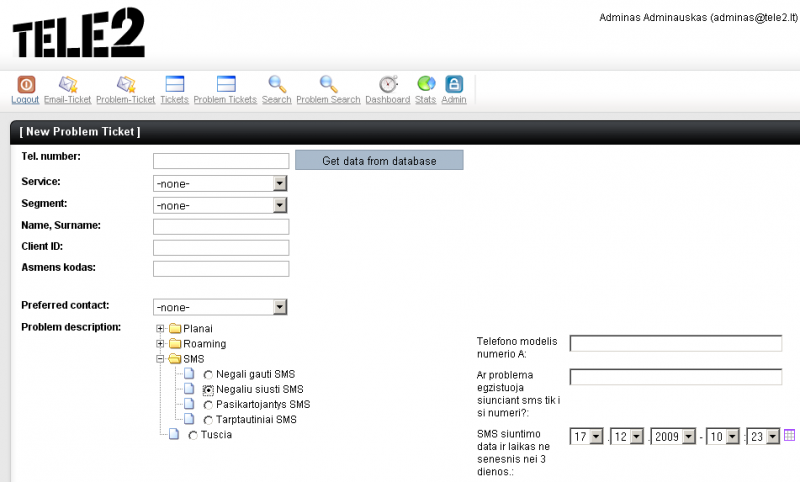Open the Admin link

(x=454, y=99)
